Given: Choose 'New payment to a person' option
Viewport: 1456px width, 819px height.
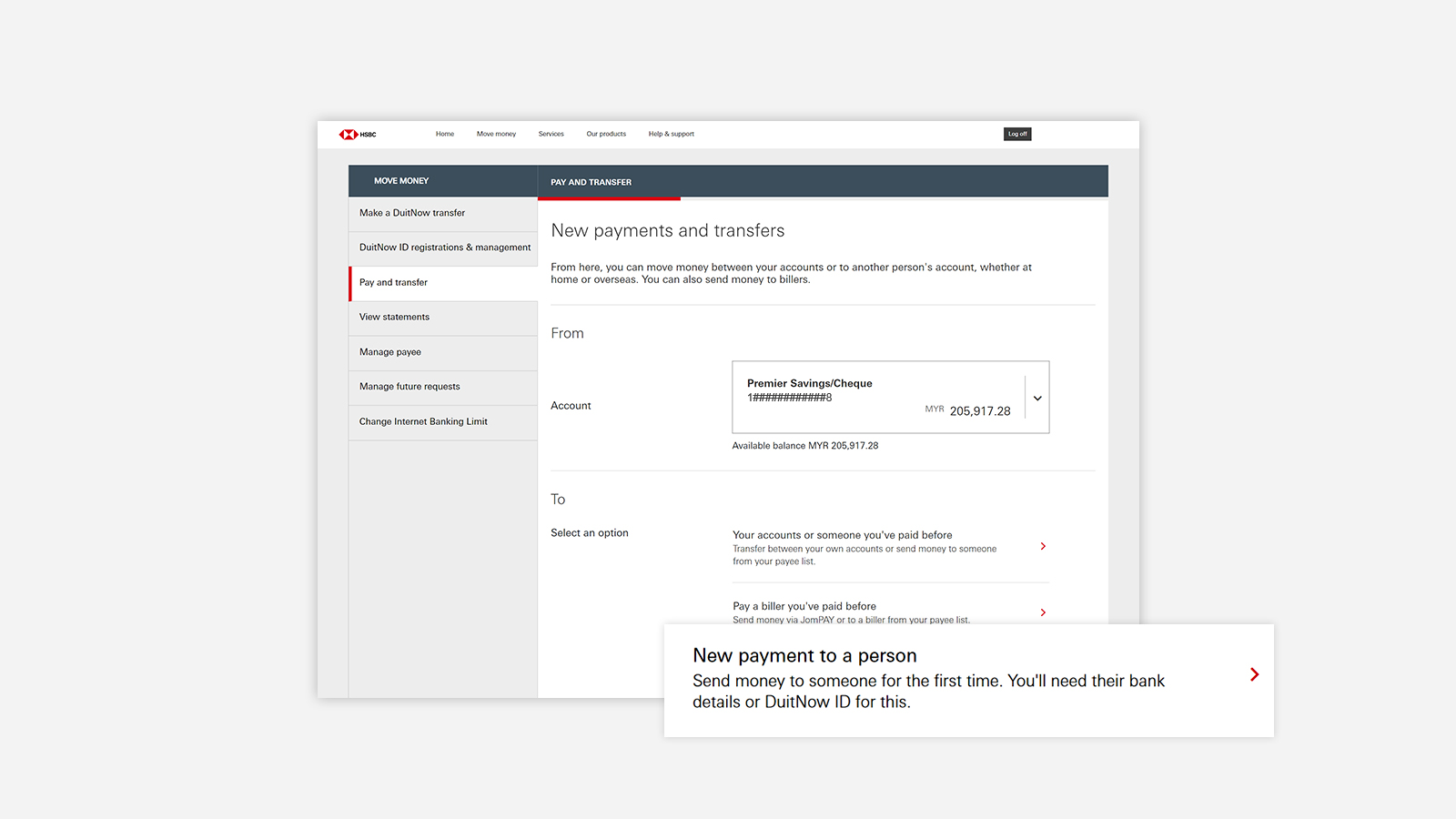Looking at the screenshot, I should (x=969, y=680).
